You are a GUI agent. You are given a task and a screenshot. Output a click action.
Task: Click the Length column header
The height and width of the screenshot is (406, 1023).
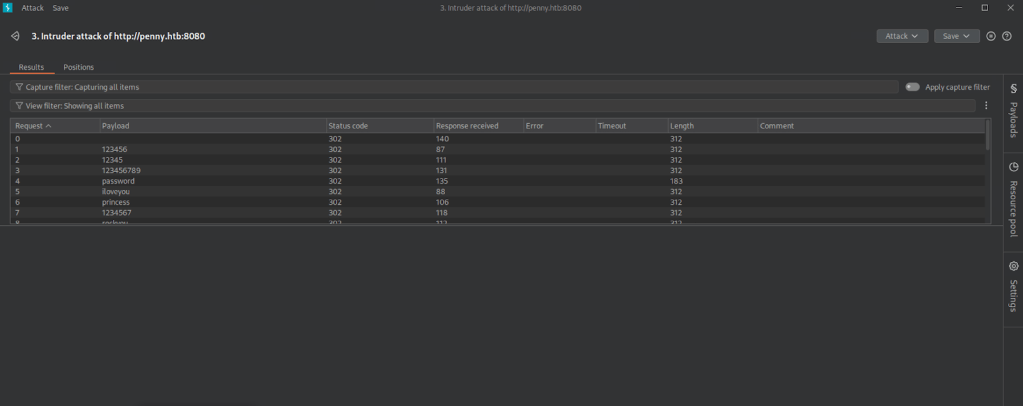tap(682, 126)
